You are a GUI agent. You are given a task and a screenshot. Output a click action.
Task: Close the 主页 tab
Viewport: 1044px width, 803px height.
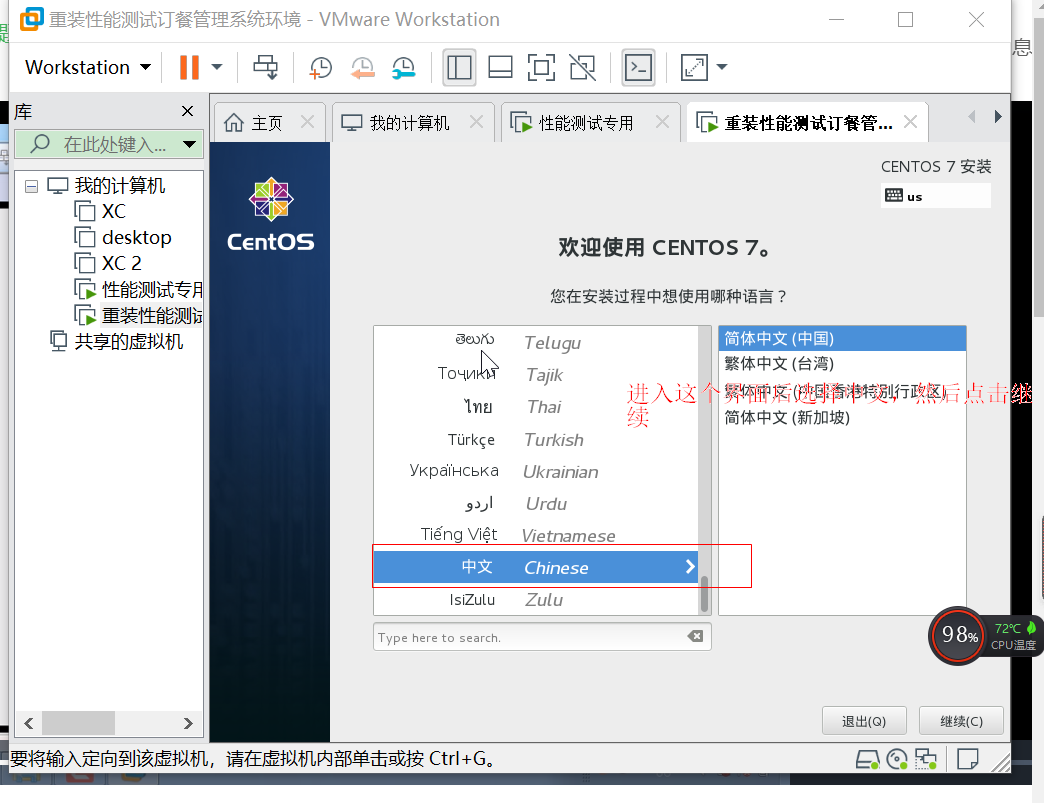coord(307,122)
